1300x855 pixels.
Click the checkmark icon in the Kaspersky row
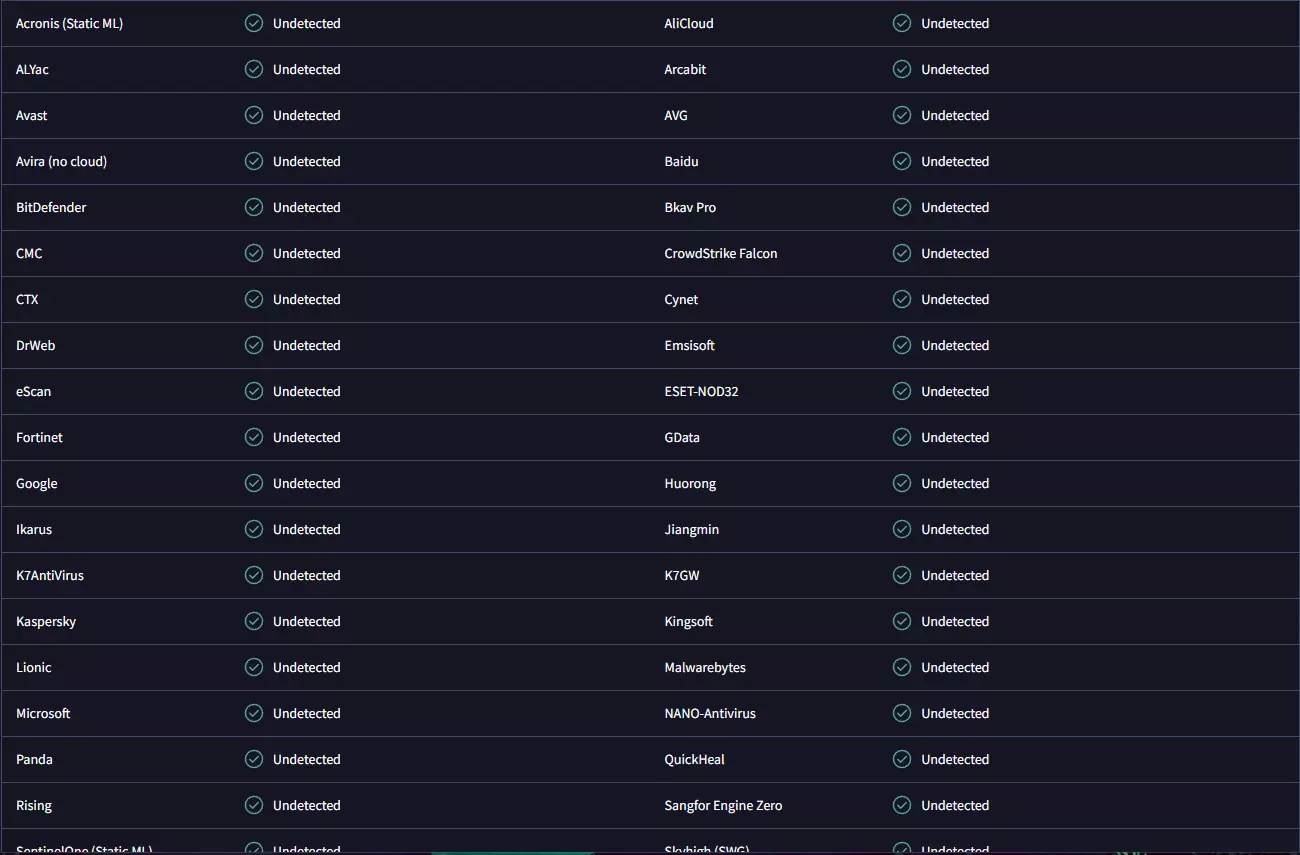(x=254, y=621)
